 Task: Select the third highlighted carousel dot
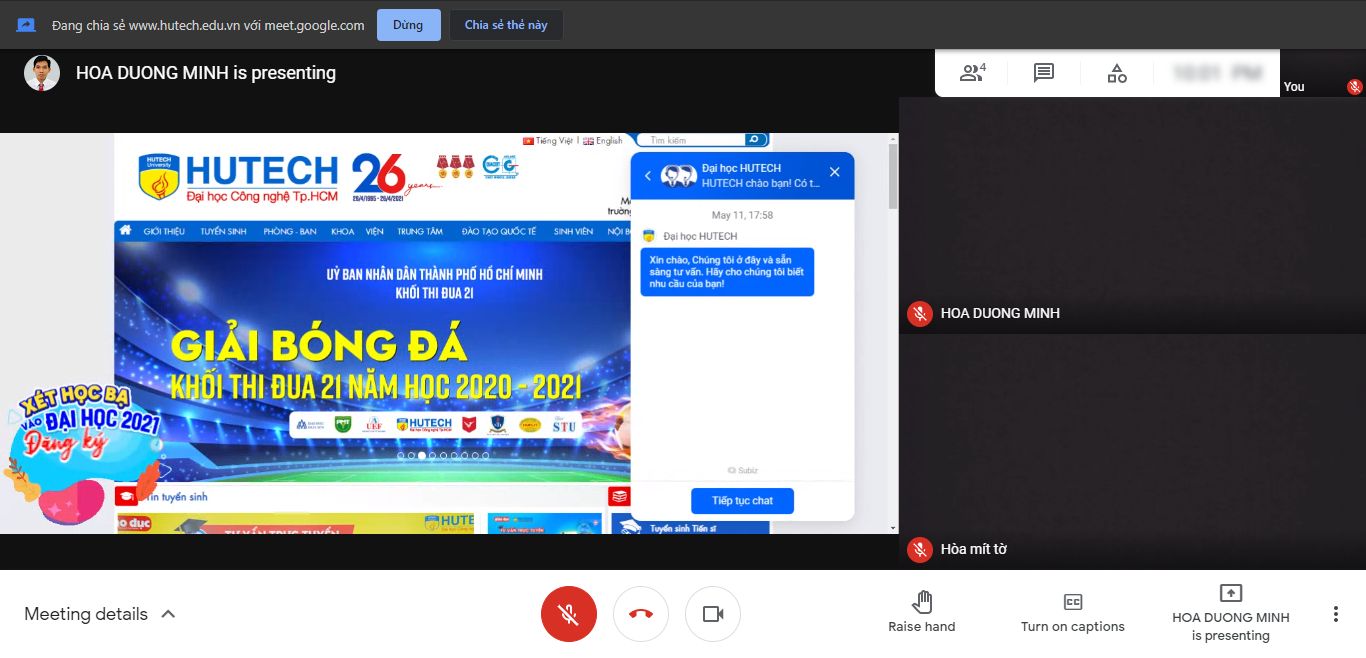click(422, 455)
